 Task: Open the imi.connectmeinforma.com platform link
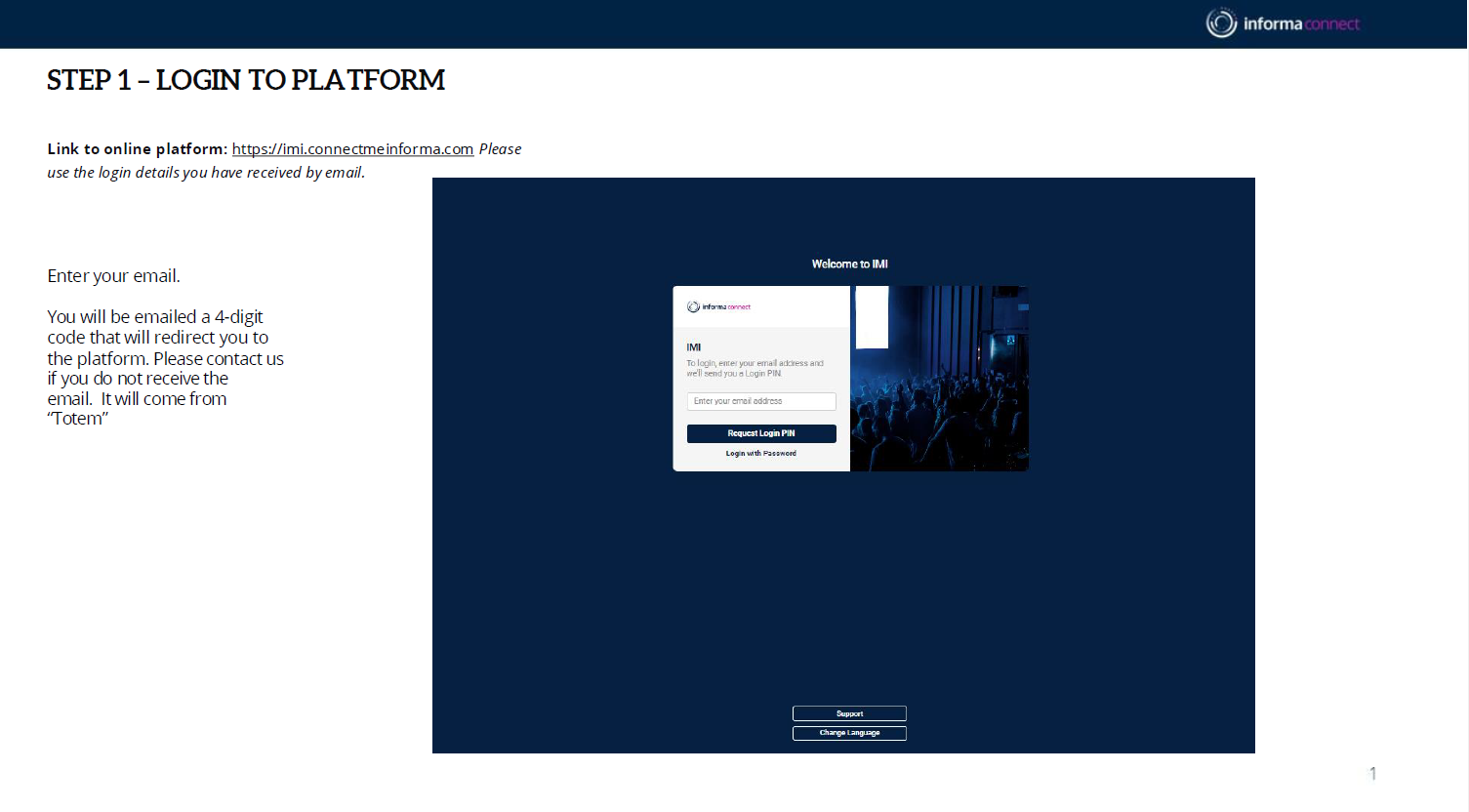click(x=352, y=149)
